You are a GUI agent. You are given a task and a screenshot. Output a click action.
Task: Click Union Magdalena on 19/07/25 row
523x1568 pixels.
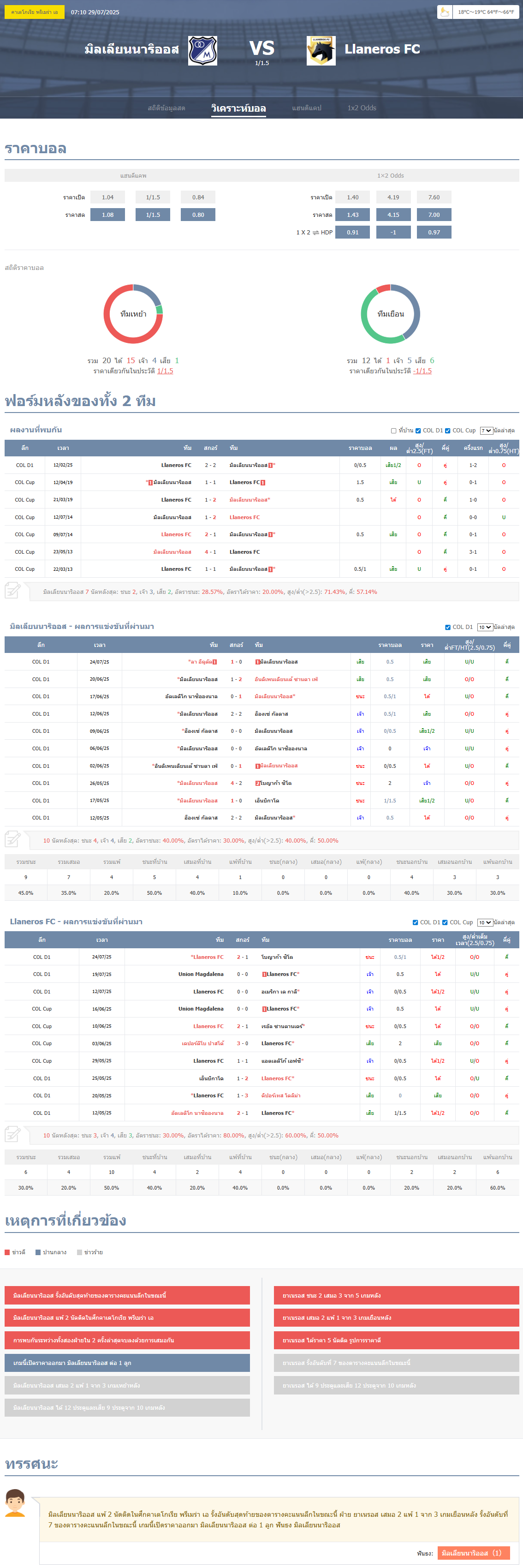pyautogui.click(x=201, y=975)
